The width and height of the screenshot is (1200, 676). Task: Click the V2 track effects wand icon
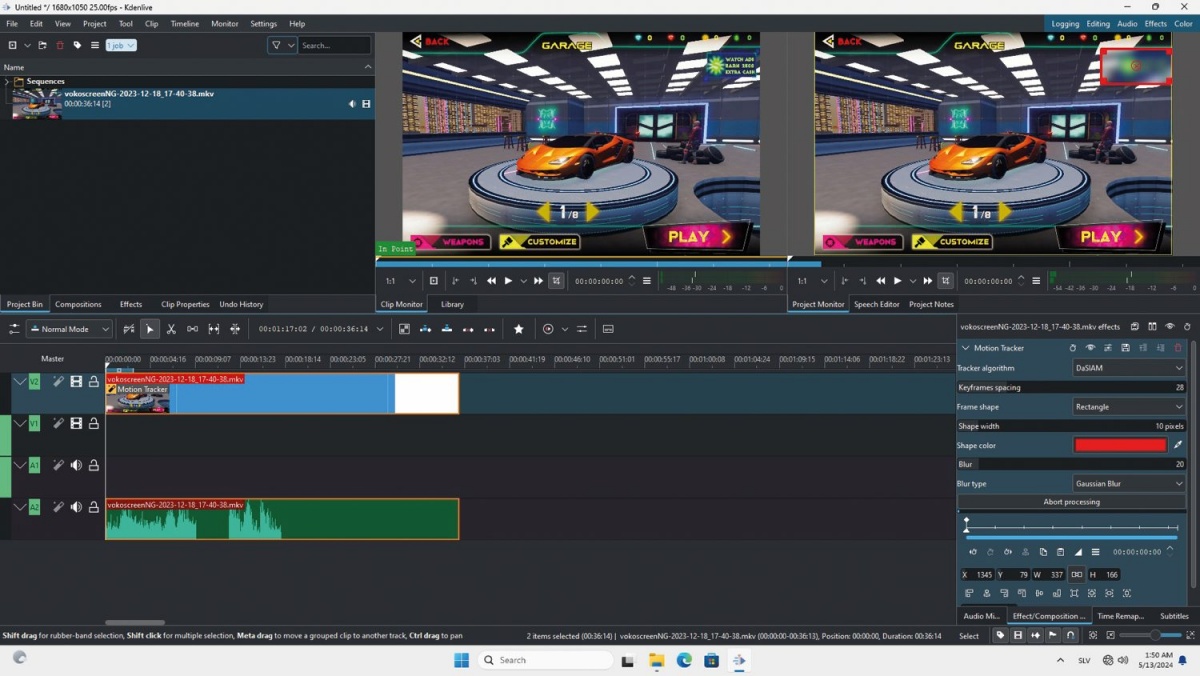click(x=58, y=381)
